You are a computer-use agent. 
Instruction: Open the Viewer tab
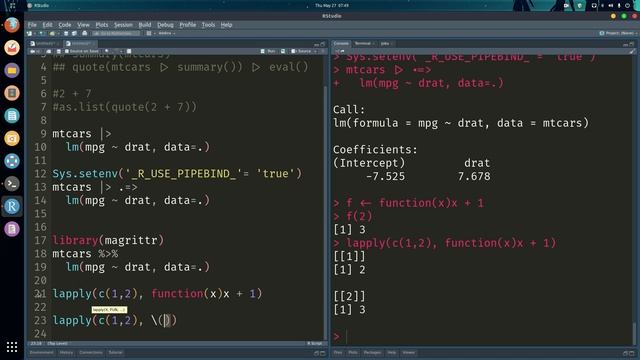(x=409, y=353)
